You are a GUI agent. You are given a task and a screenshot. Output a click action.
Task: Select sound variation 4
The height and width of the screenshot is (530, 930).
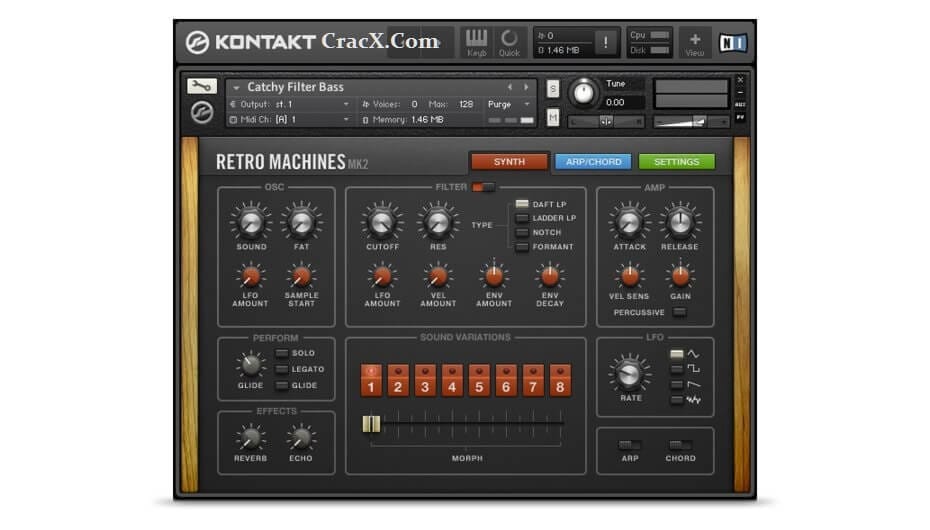pos(452,380)
